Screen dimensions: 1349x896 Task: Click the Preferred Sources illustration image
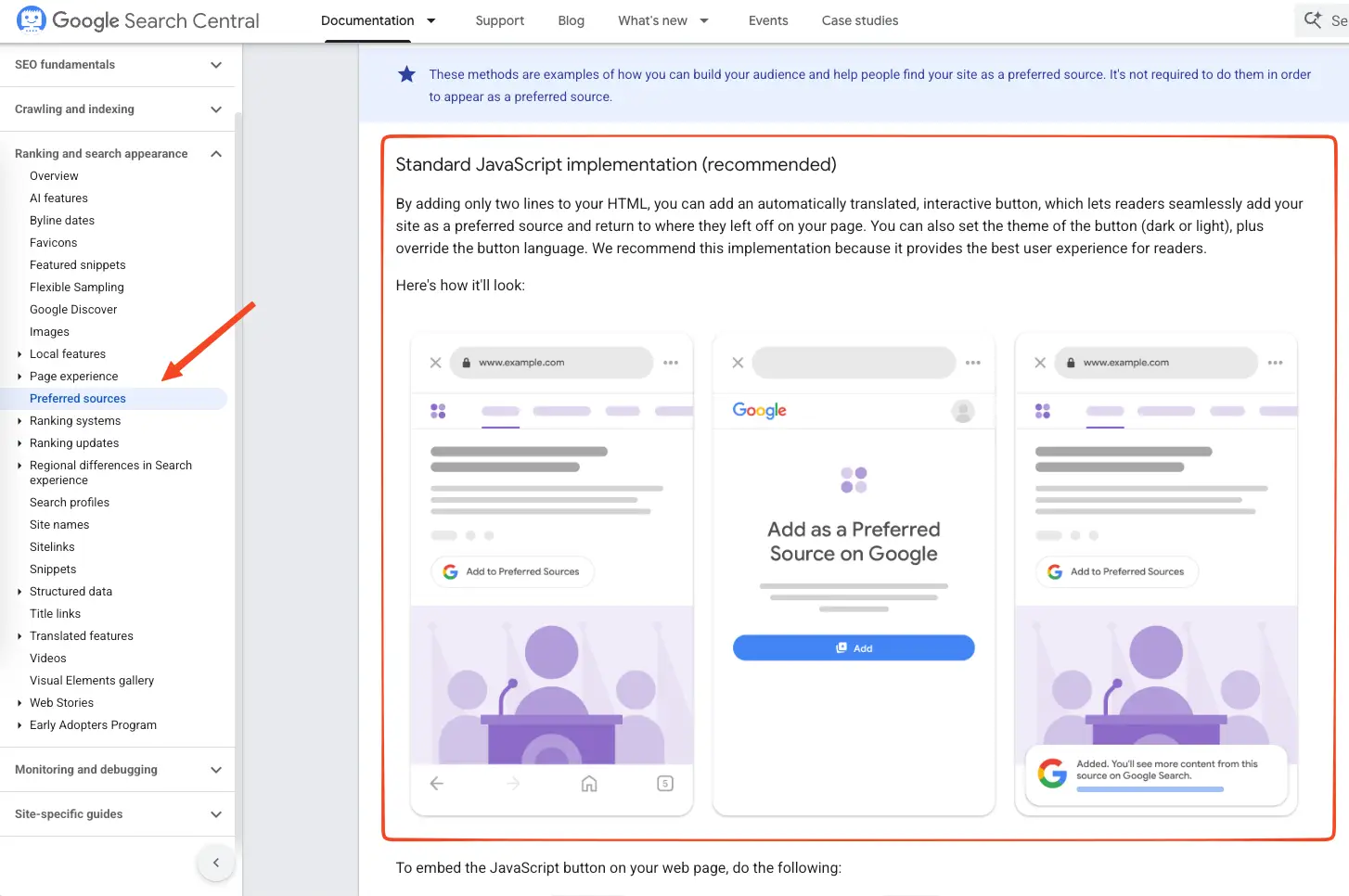coord(854,575)
